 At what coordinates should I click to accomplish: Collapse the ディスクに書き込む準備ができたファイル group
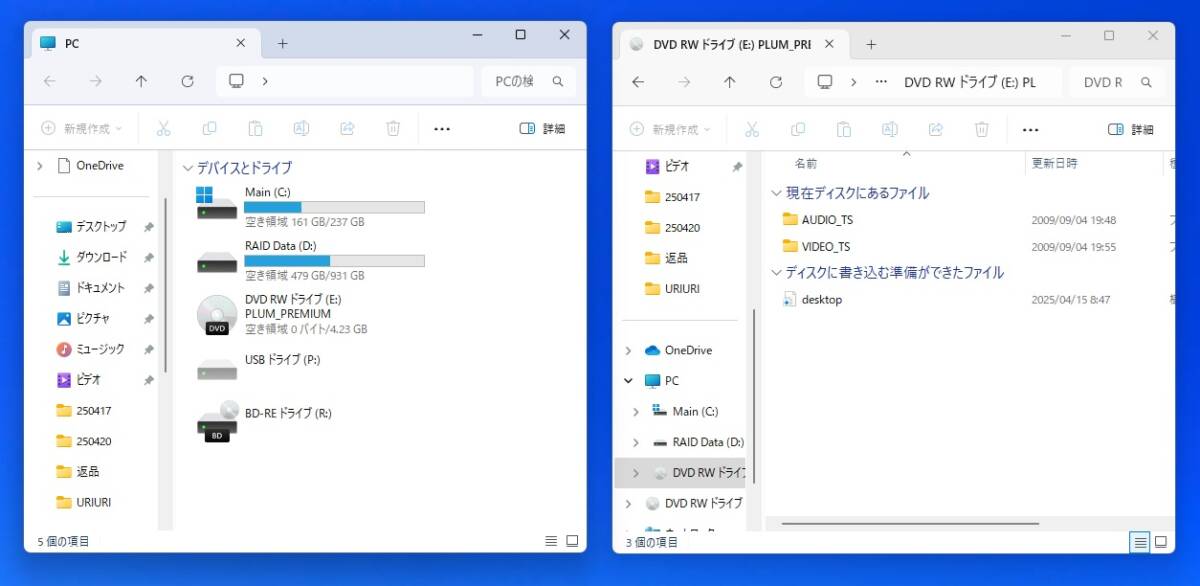[776, 272]
